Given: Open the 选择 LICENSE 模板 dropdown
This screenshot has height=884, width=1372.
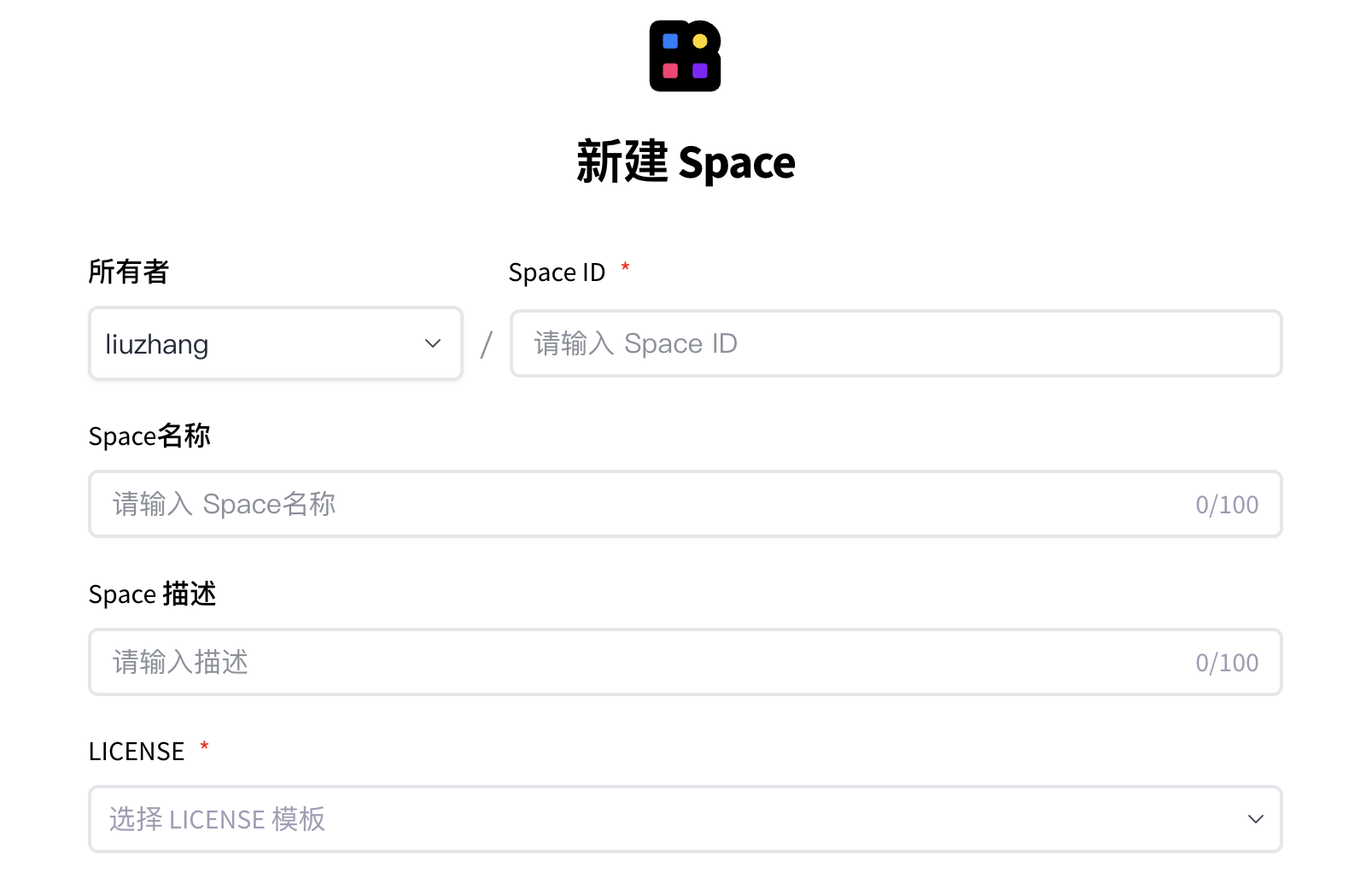Looking at the screenshot, I should click(x=685, y=819).
